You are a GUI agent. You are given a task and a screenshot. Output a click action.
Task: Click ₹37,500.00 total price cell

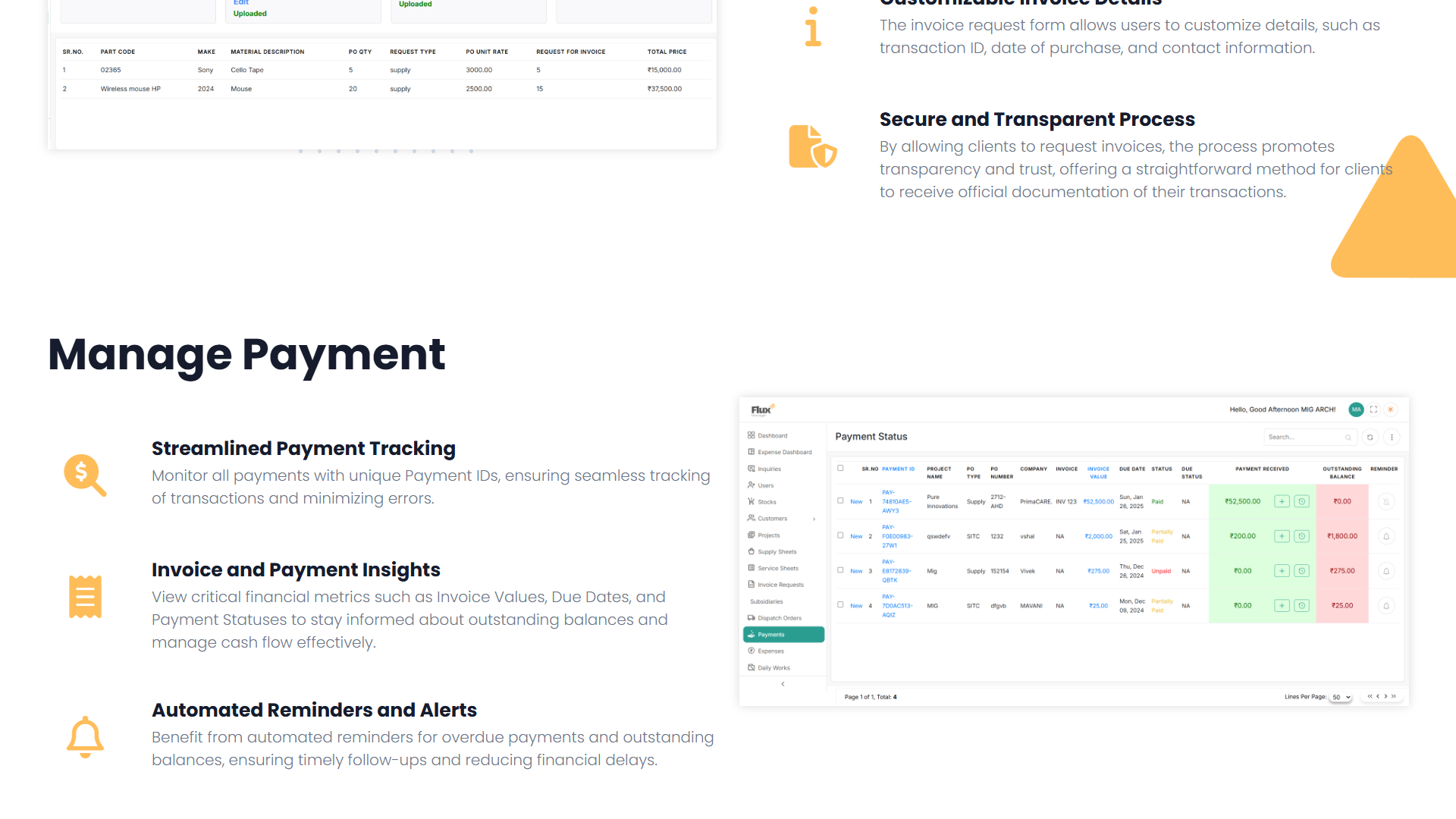coord(664,89)
